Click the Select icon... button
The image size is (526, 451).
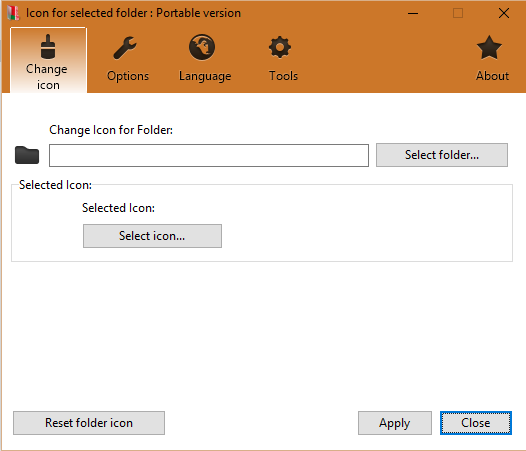152,236
